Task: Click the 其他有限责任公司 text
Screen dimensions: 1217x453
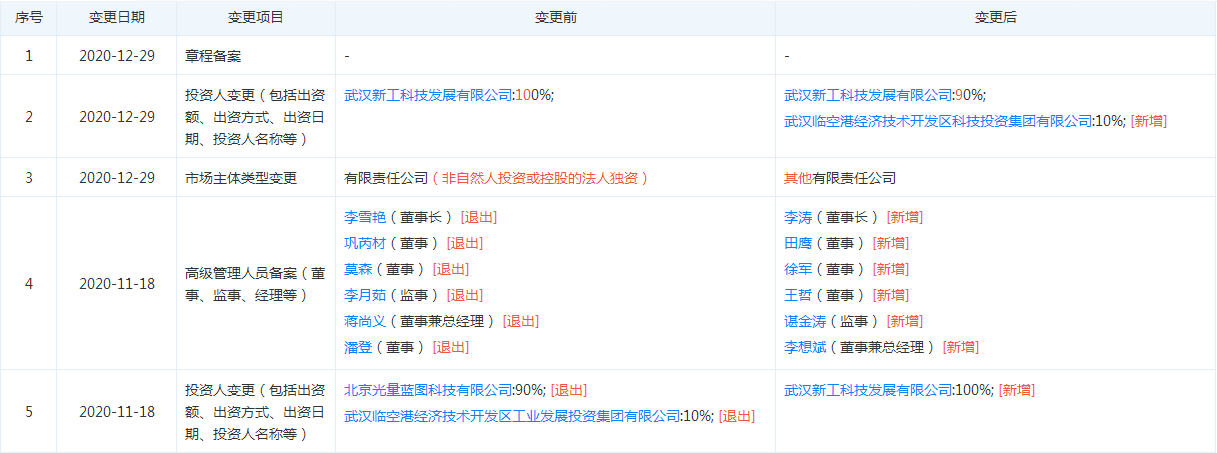Action: (840, 178)
